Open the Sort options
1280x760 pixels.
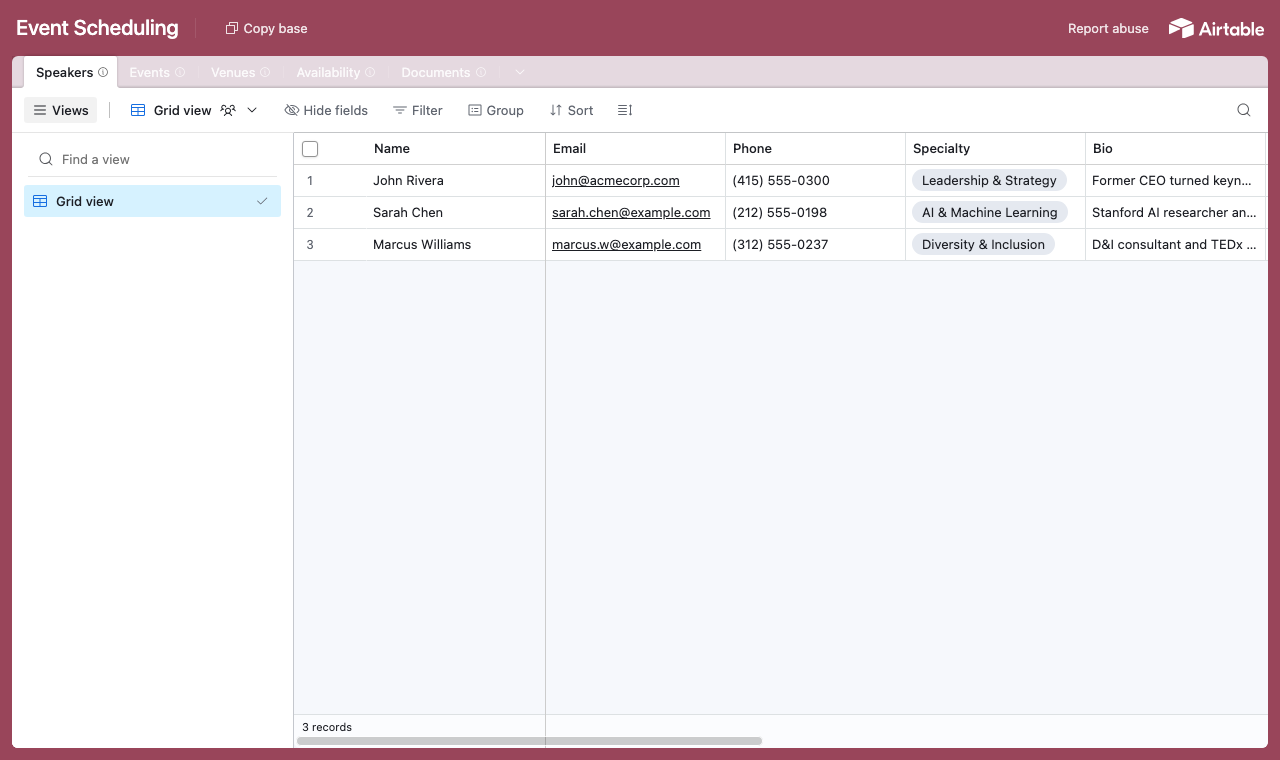click(x=571, y=110)
